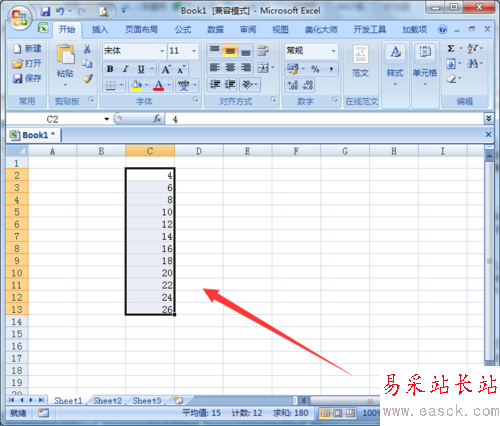
Task: Apply cell borders icon
Action: (x=110, y=86)
